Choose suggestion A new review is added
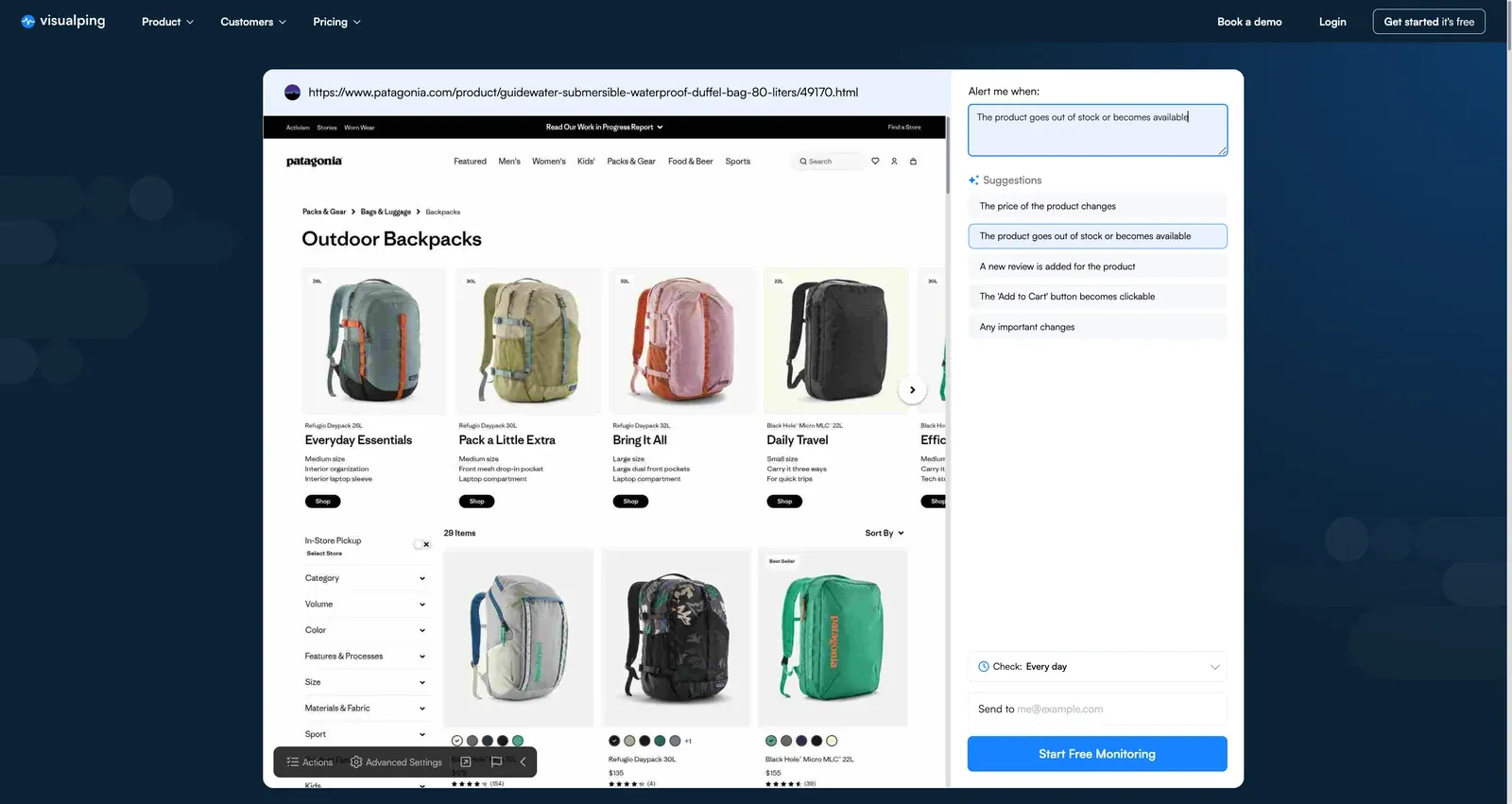Viewport: 1512px width, 804px height. (1097, 266)
